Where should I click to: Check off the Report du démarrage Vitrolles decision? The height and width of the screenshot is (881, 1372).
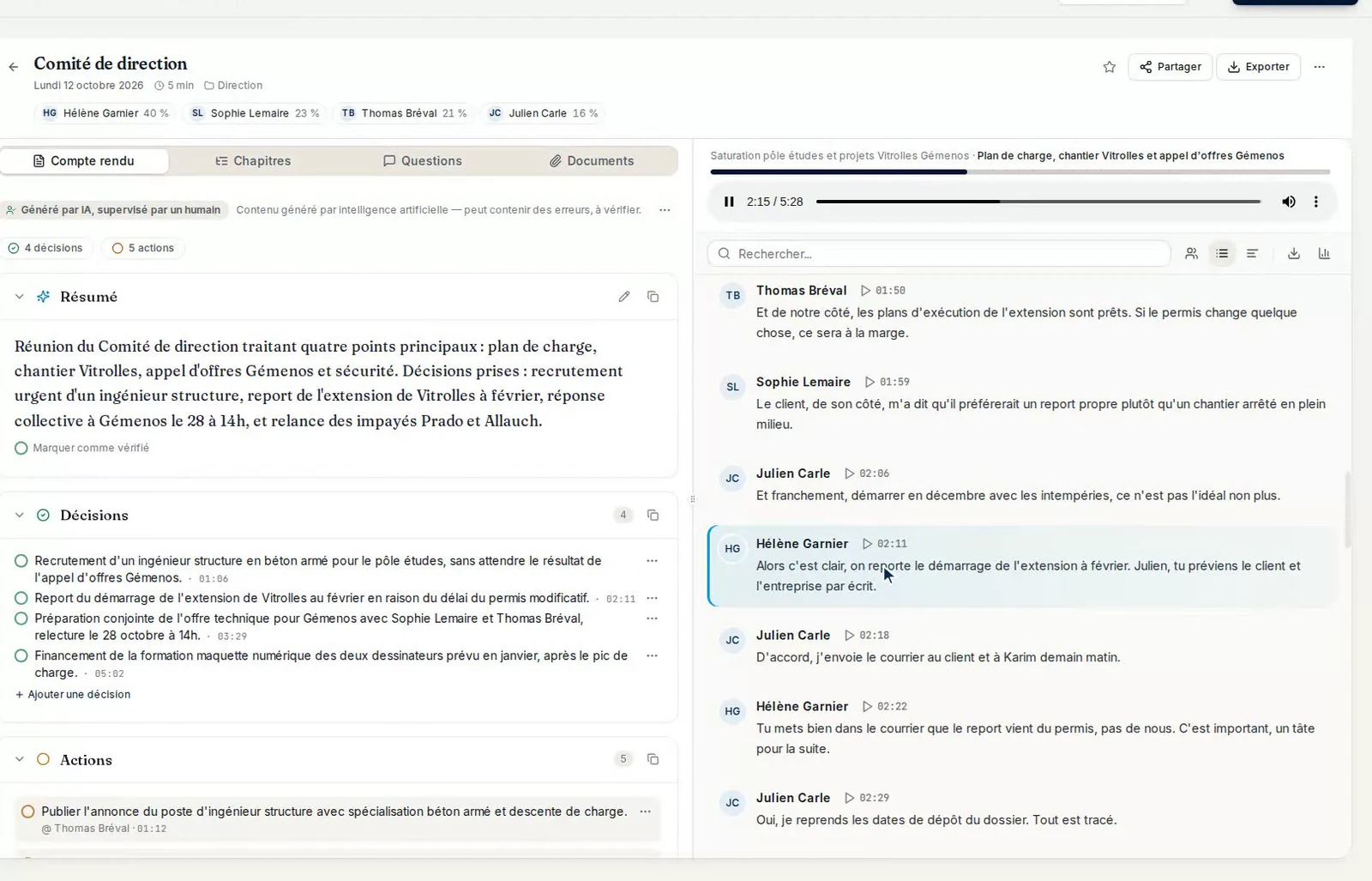tap(21, 598)
